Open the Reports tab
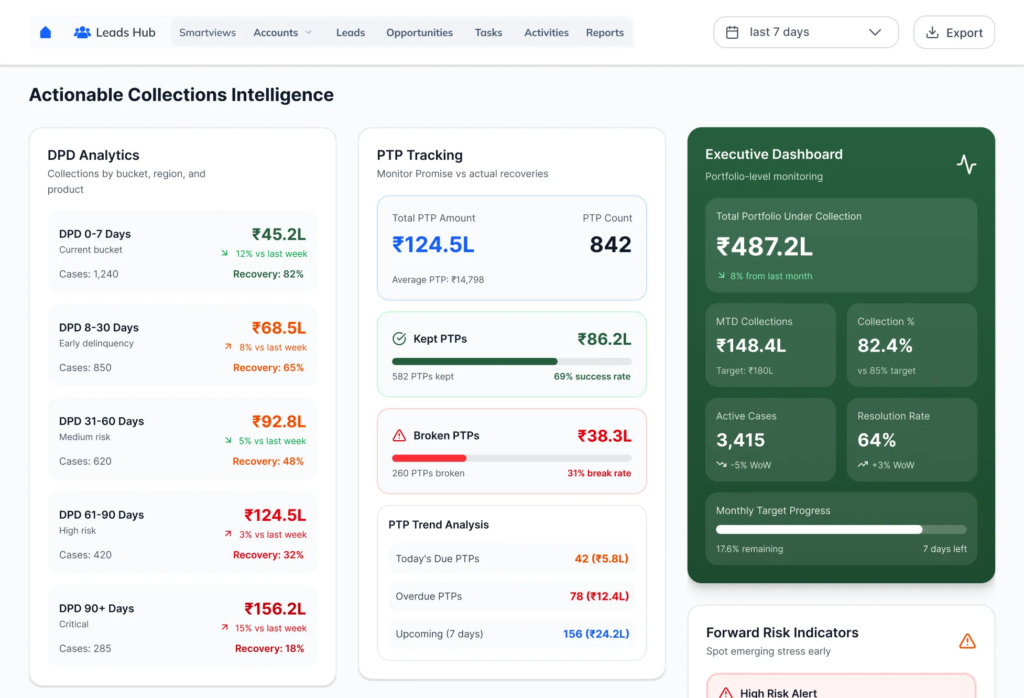The image size is (1024, 698). point(605,32)
